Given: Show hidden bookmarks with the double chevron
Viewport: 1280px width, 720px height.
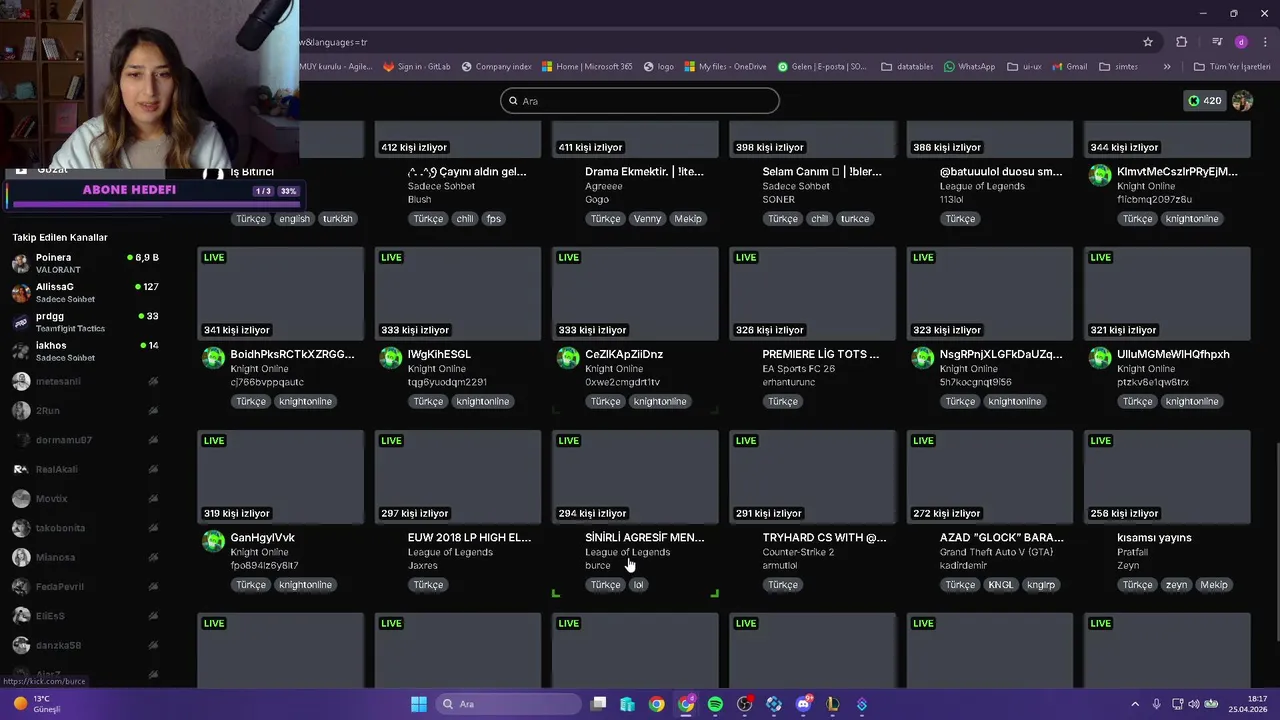Looking at the screenshot, I should (x=1166, y=67).
